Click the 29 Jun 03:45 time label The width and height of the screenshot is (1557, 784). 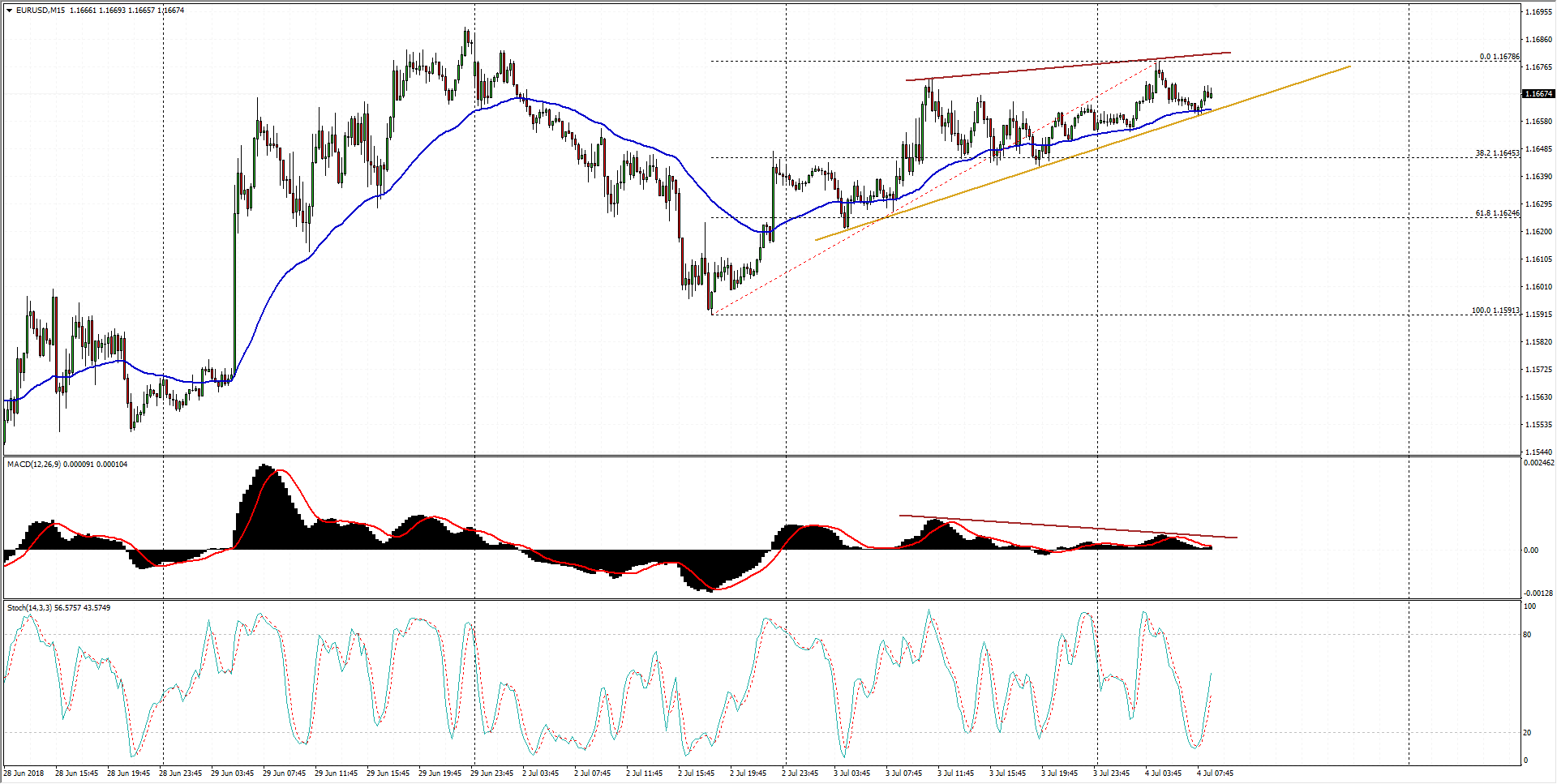click(232, 773)
